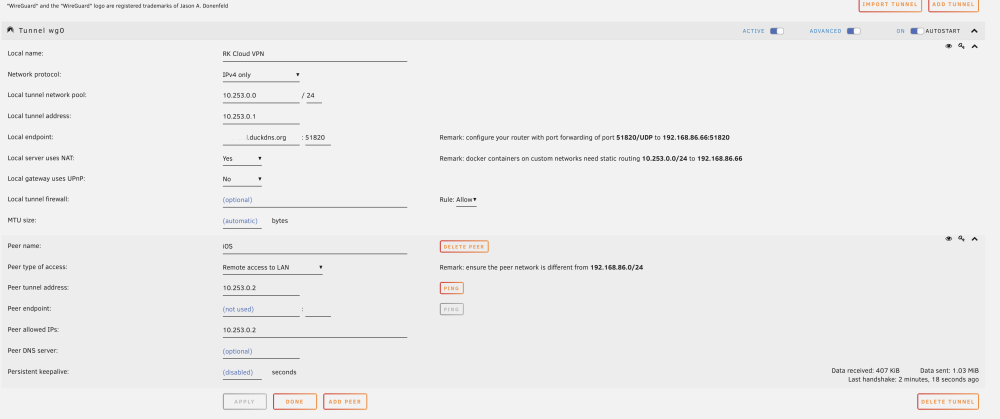The image size is (1000, 419).
Task: Click the APPLY button
Action: (x=245, y=402)
